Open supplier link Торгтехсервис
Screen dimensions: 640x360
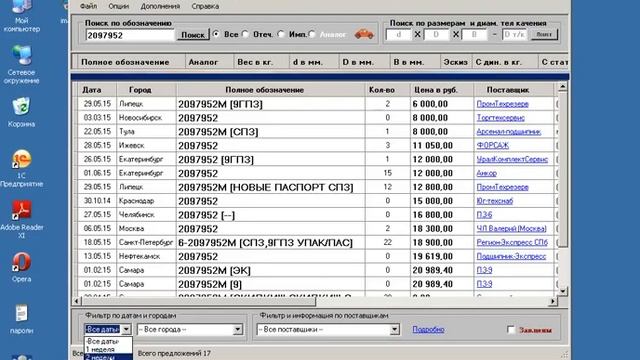[x=500, y=118]
